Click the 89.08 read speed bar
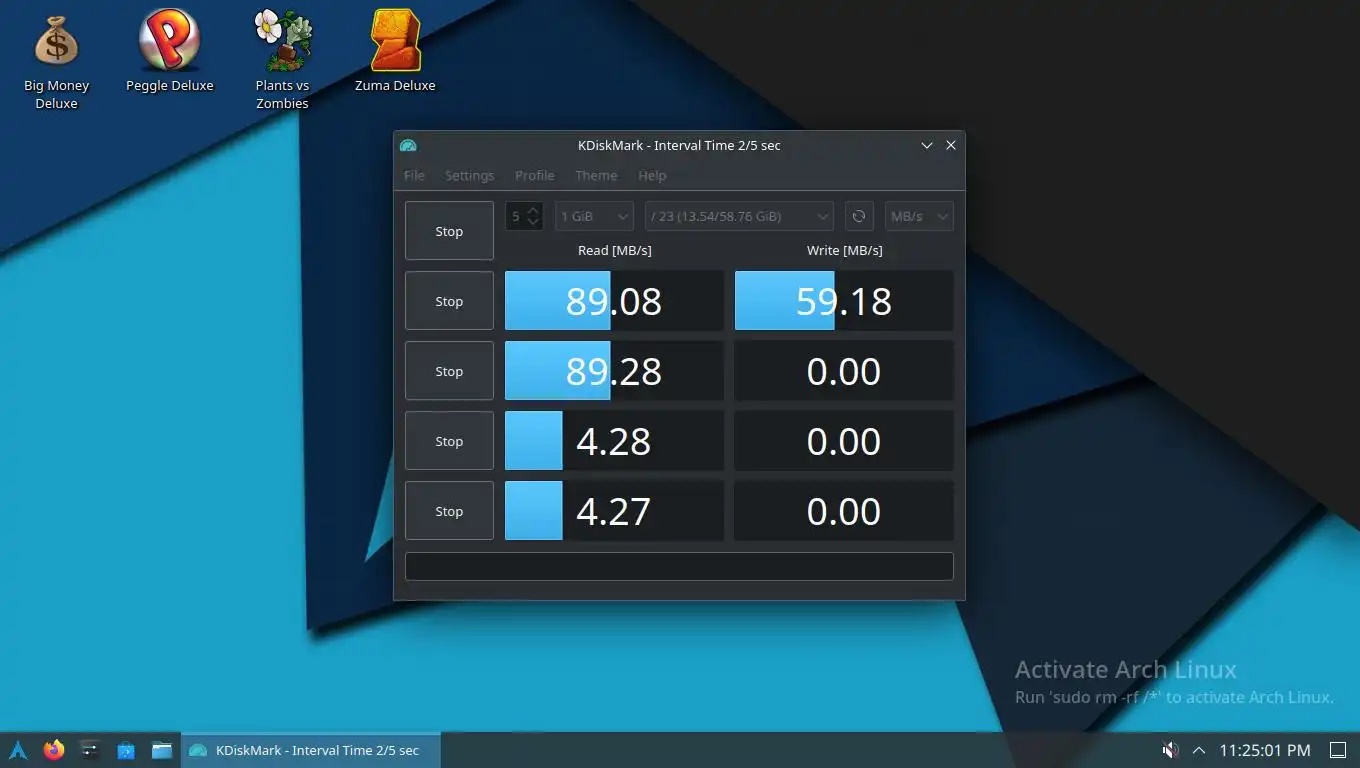Screen dimensions: 1360x768 pyautogui.click(x=614, y=301)
